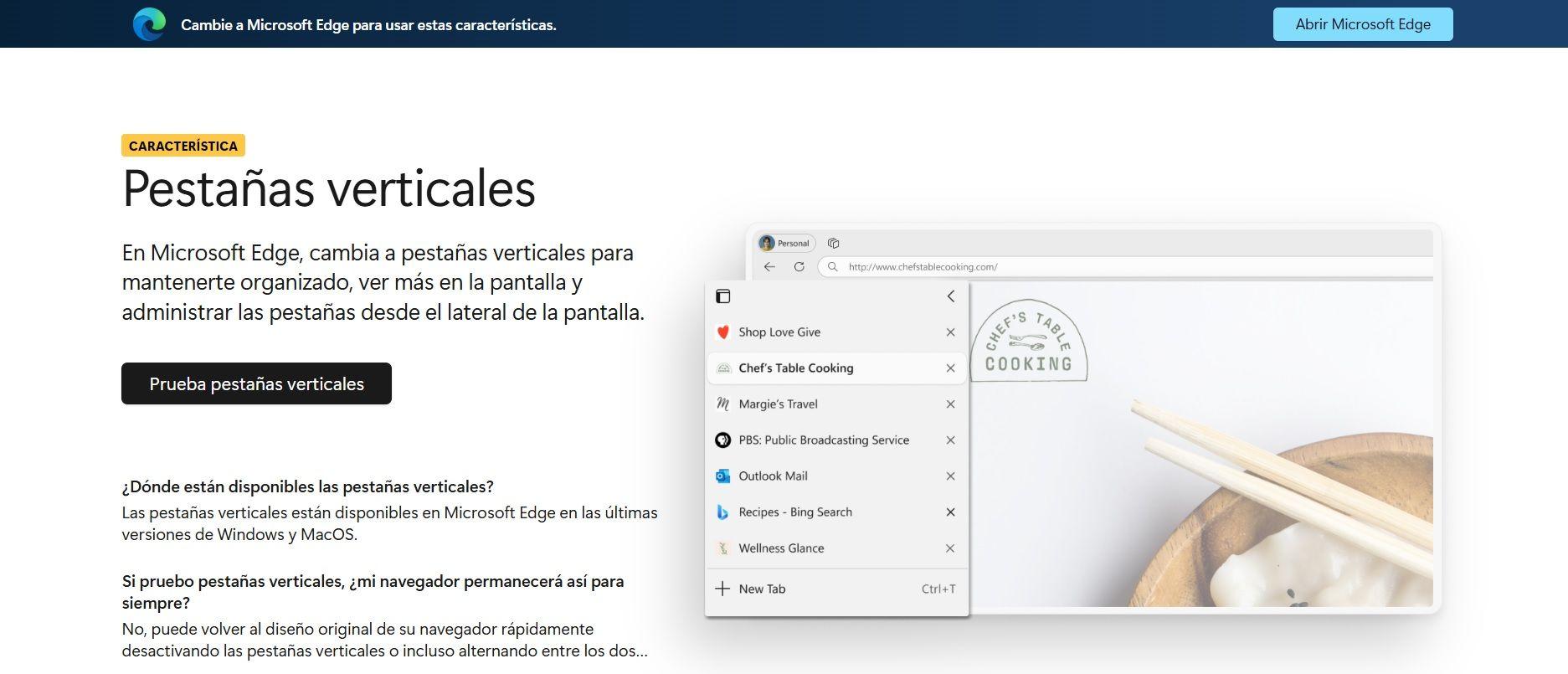Viewport: 1568px width, 674px height.
Task: Click Prueba pestañas verticales button
Action: tap(256, 383)
